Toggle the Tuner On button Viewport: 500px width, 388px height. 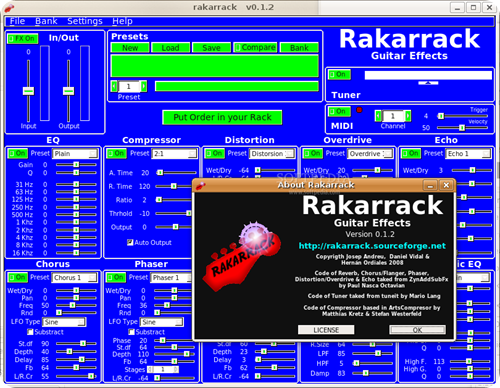click(x=339, y=74)
